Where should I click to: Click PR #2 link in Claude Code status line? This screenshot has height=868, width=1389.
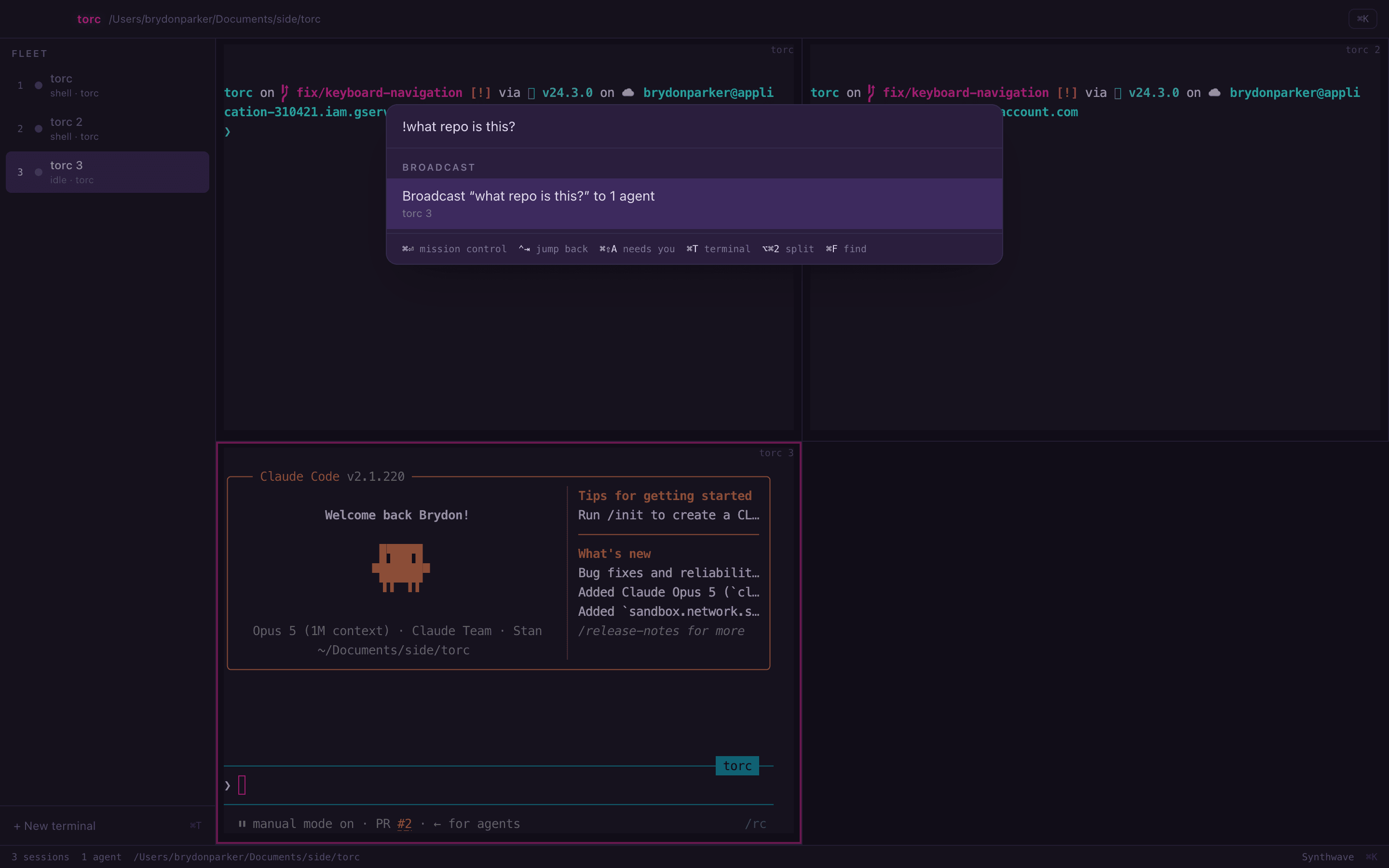click(404, 824)
